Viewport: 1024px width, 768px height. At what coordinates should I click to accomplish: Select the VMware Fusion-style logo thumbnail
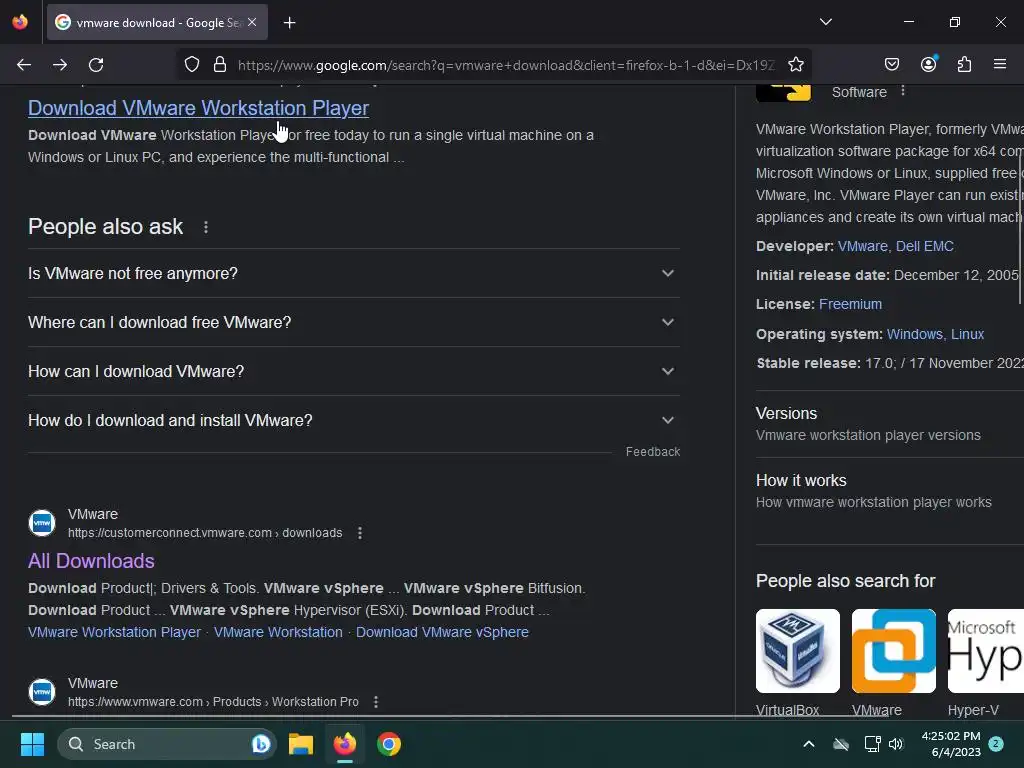click(893, 651)
